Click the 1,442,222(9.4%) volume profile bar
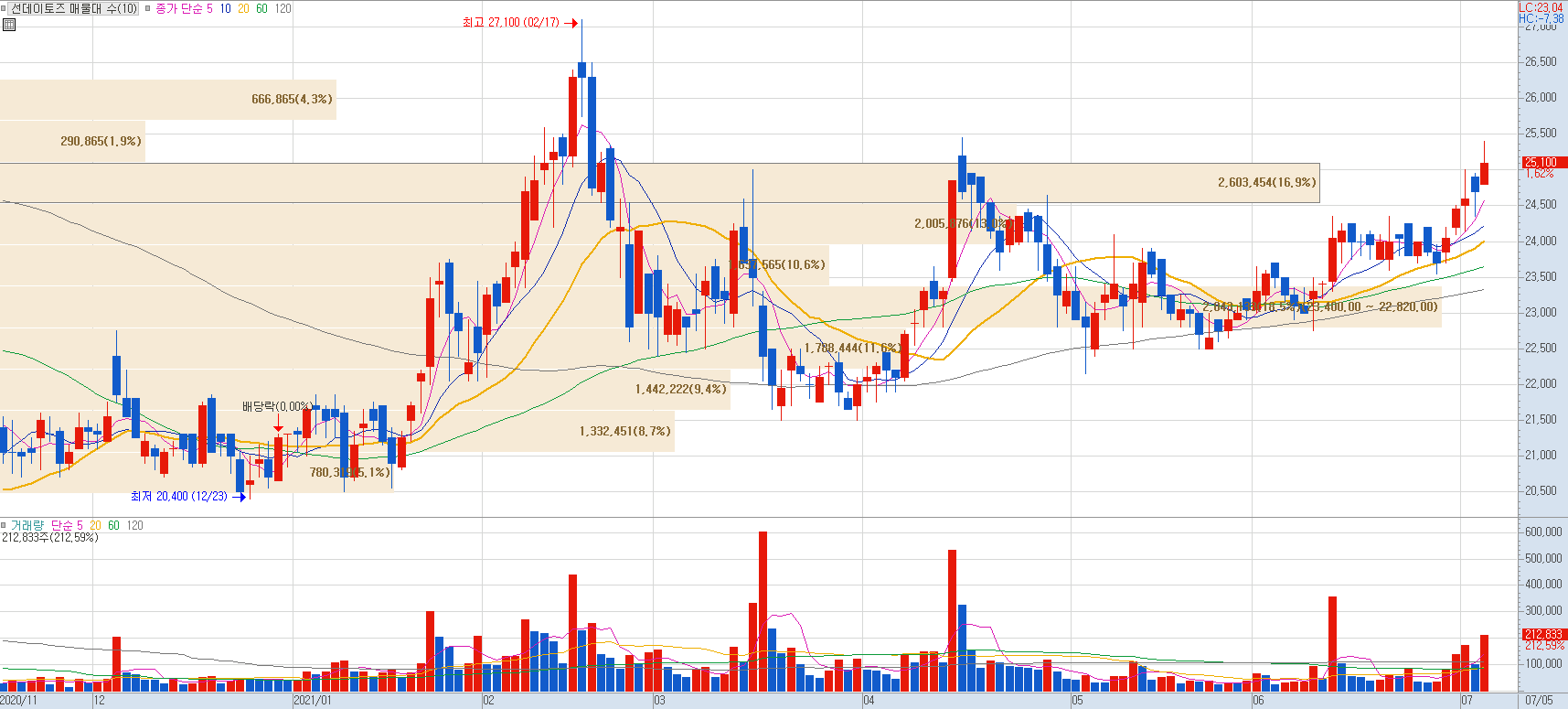1568x709 pixels. [365, 389]
